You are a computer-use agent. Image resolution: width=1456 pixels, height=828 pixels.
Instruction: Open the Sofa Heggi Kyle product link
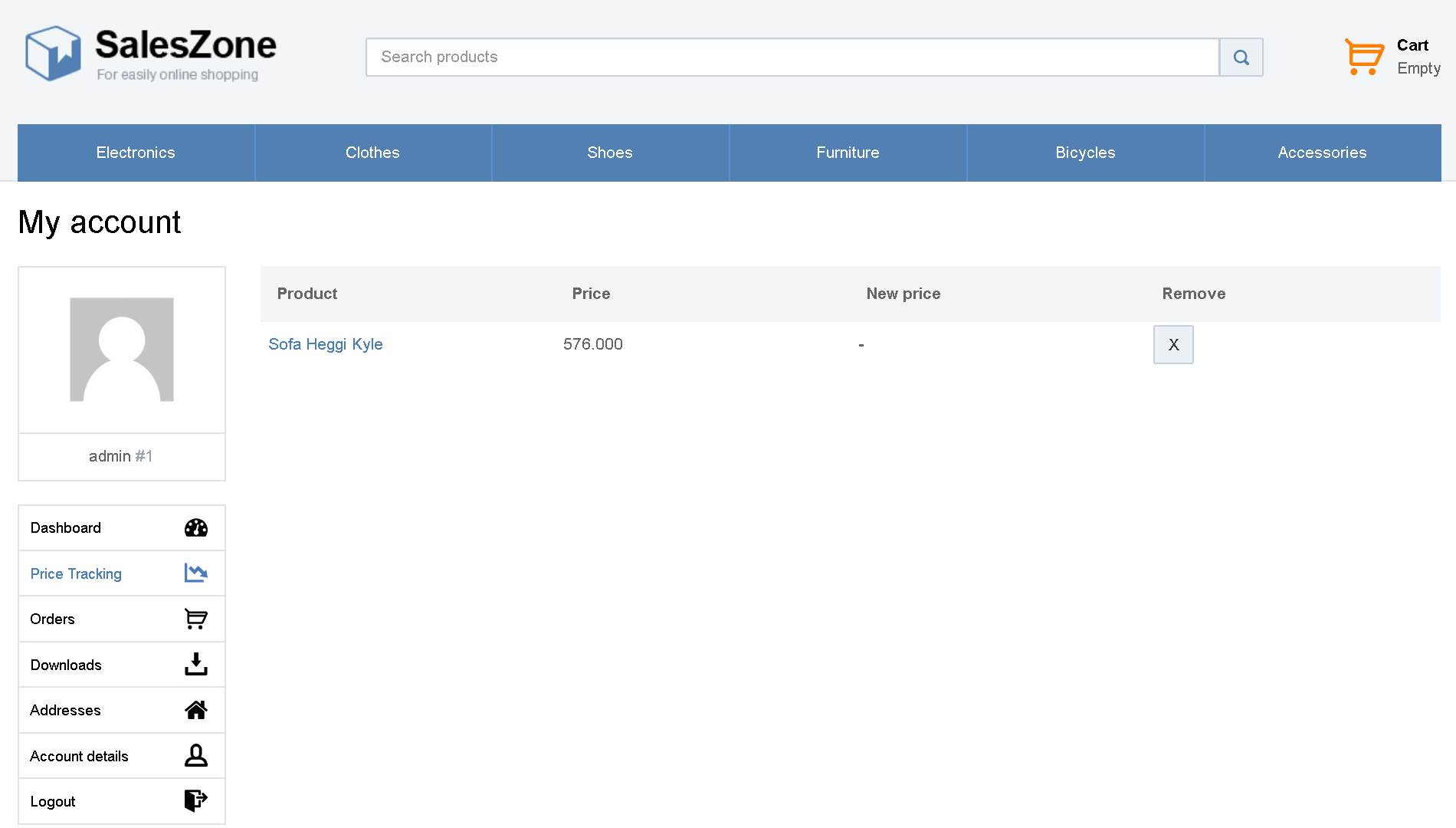point(326,344)
